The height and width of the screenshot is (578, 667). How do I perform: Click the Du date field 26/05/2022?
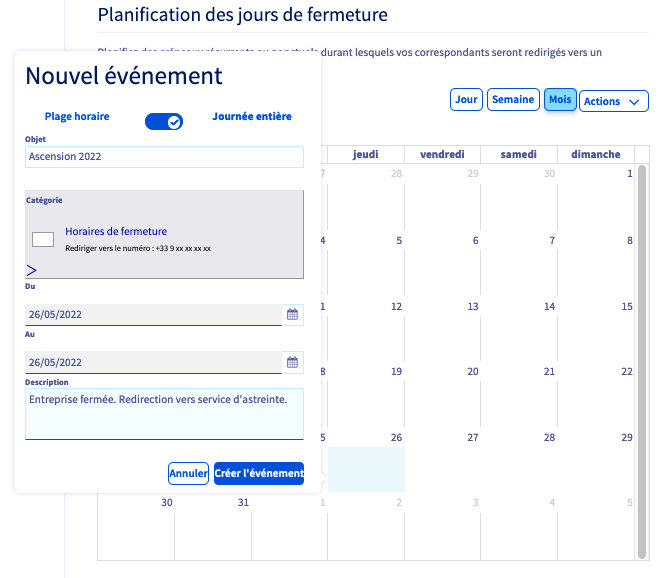(152, 314)
